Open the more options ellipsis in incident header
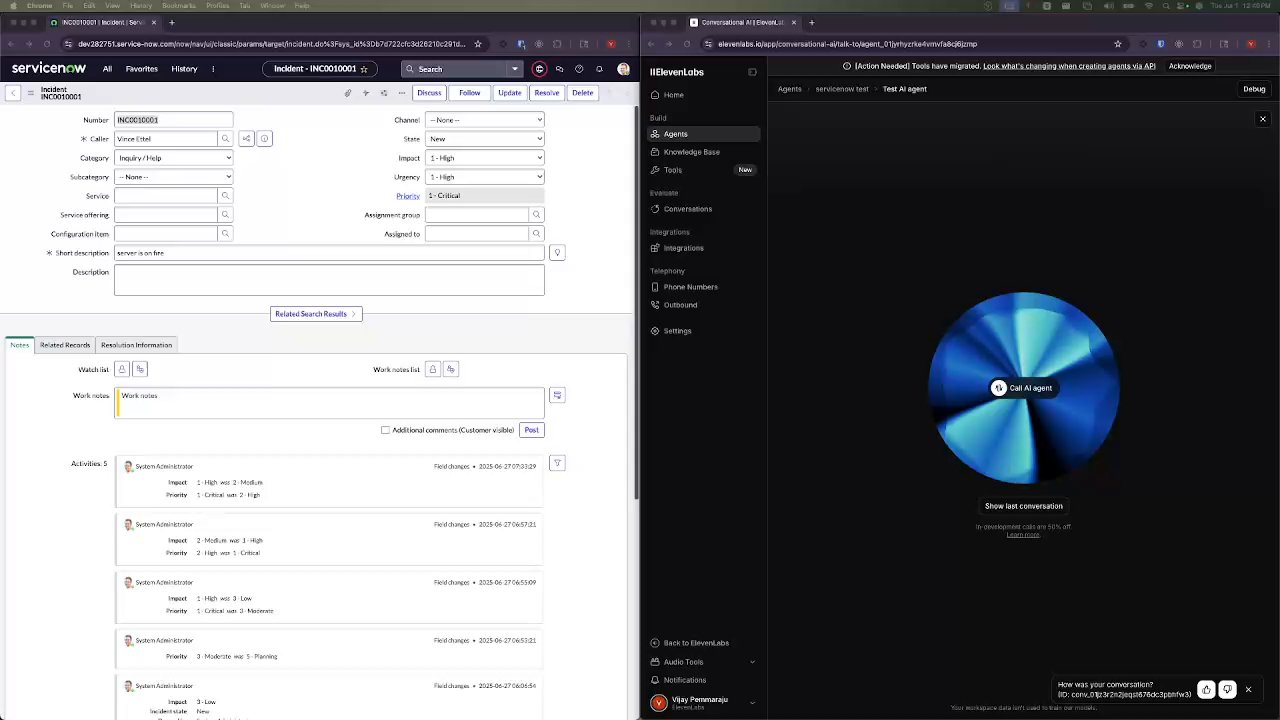 (x=402, y=93)
